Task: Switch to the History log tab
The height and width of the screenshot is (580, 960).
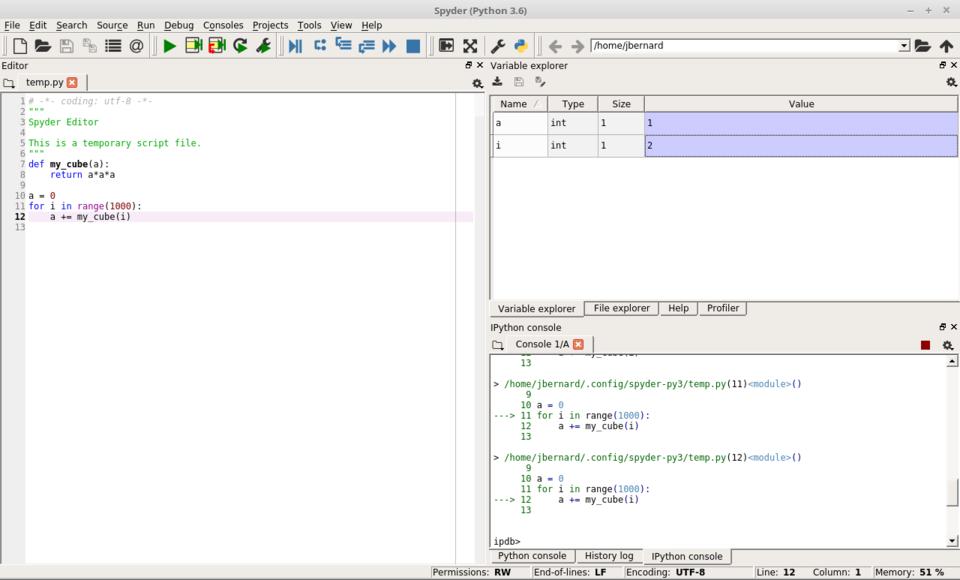Action: pos(608,556)
